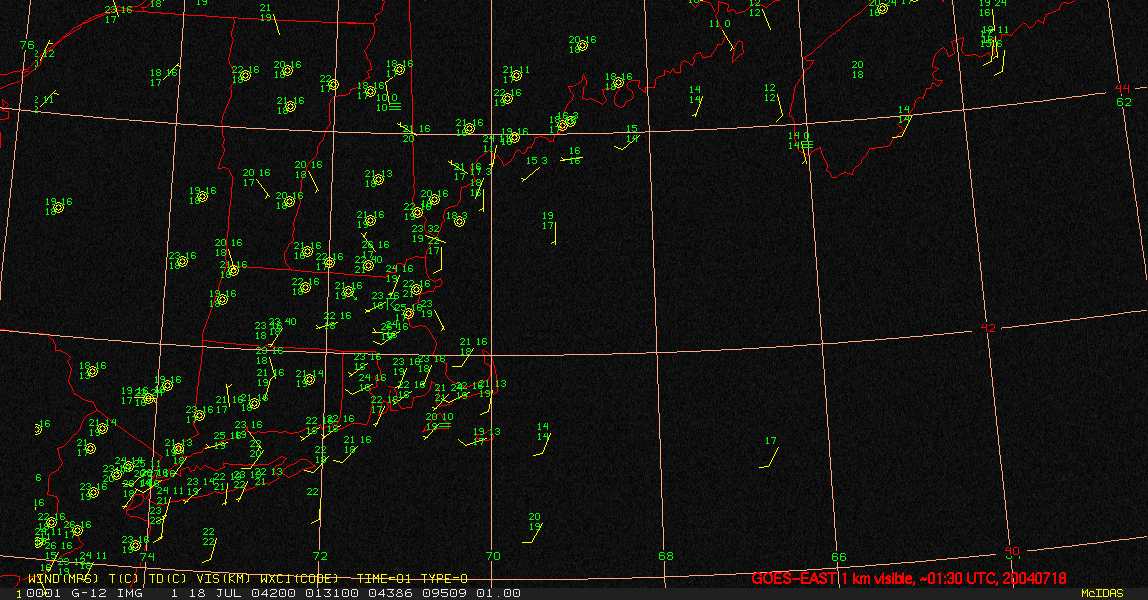Click the longitude label 74
Image resolution: width=1148 pixels, height=600 pixels.
[148, 556]
